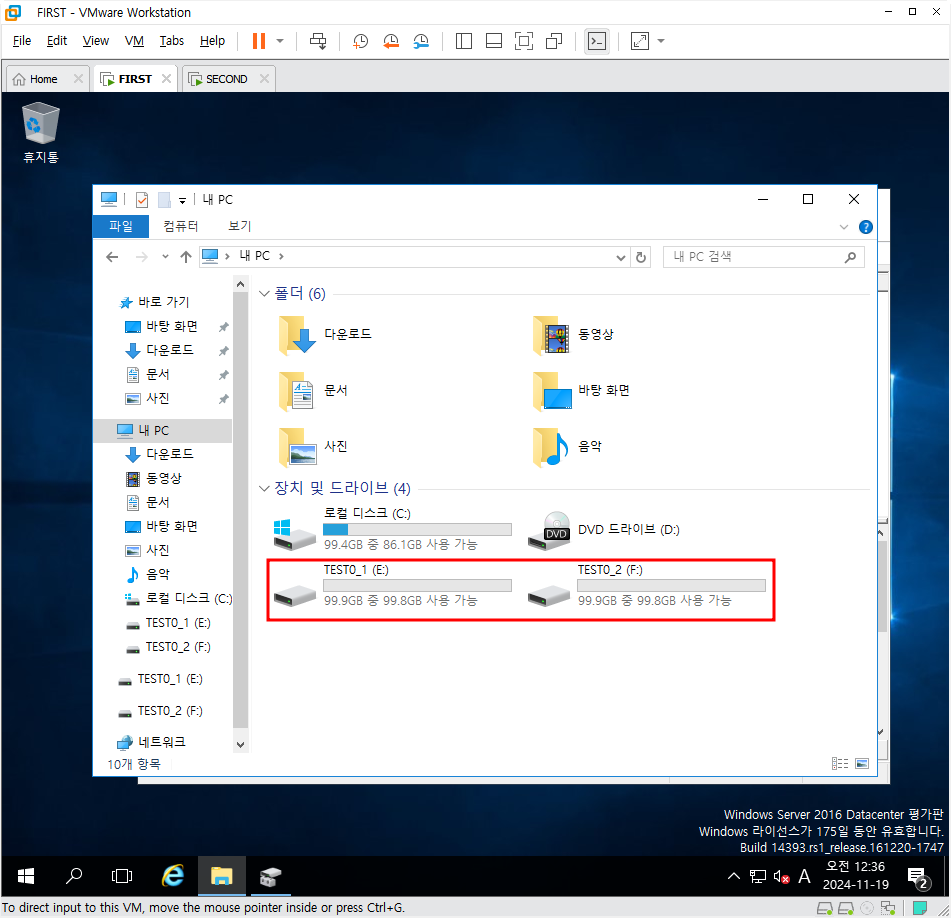This screenshot has width=951, height=918.
Task: Open taskbar search
Action: tap(74, 876)
